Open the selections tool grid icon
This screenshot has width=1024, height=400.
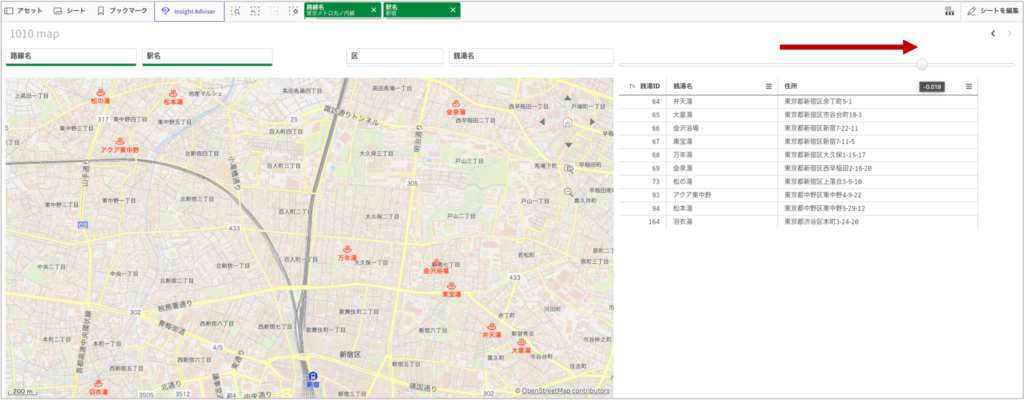pyautogui.click(x=947, y=11)
